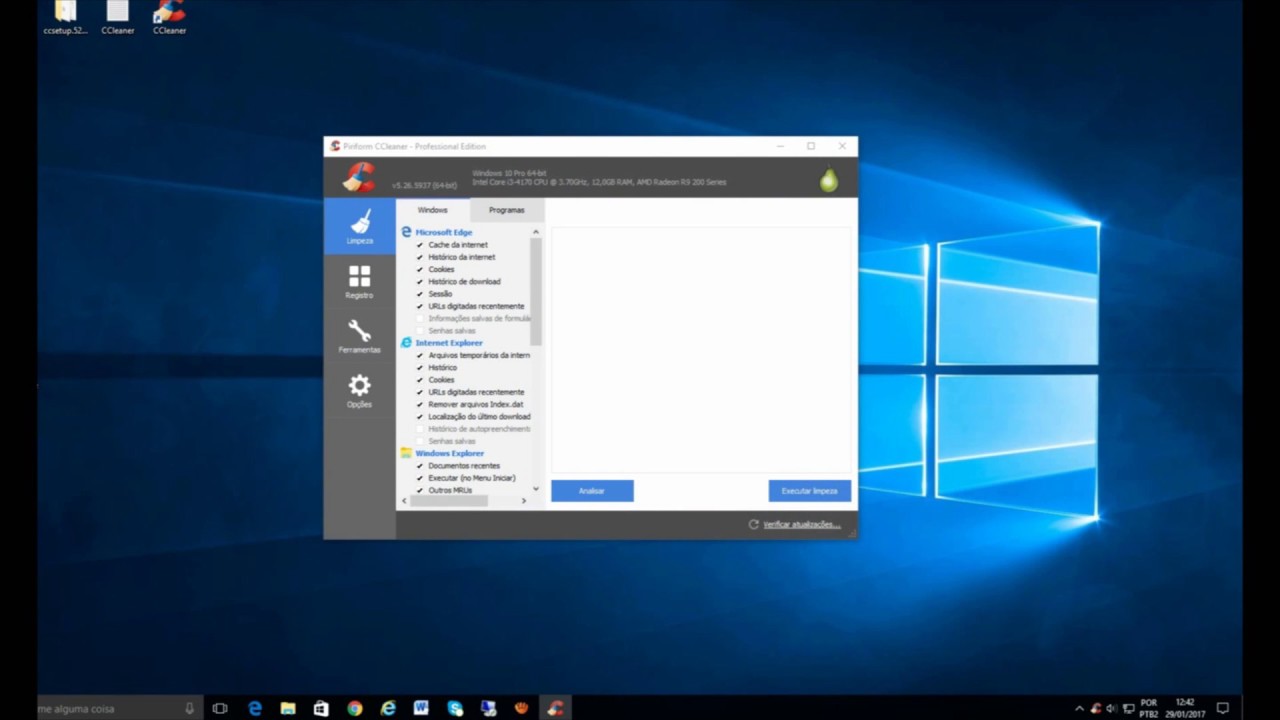Image resolution: width=1280 pixels, height=720 pixels.
Task: Select the CCleaner shortcut desktop icon
Action: click(169, 18)
